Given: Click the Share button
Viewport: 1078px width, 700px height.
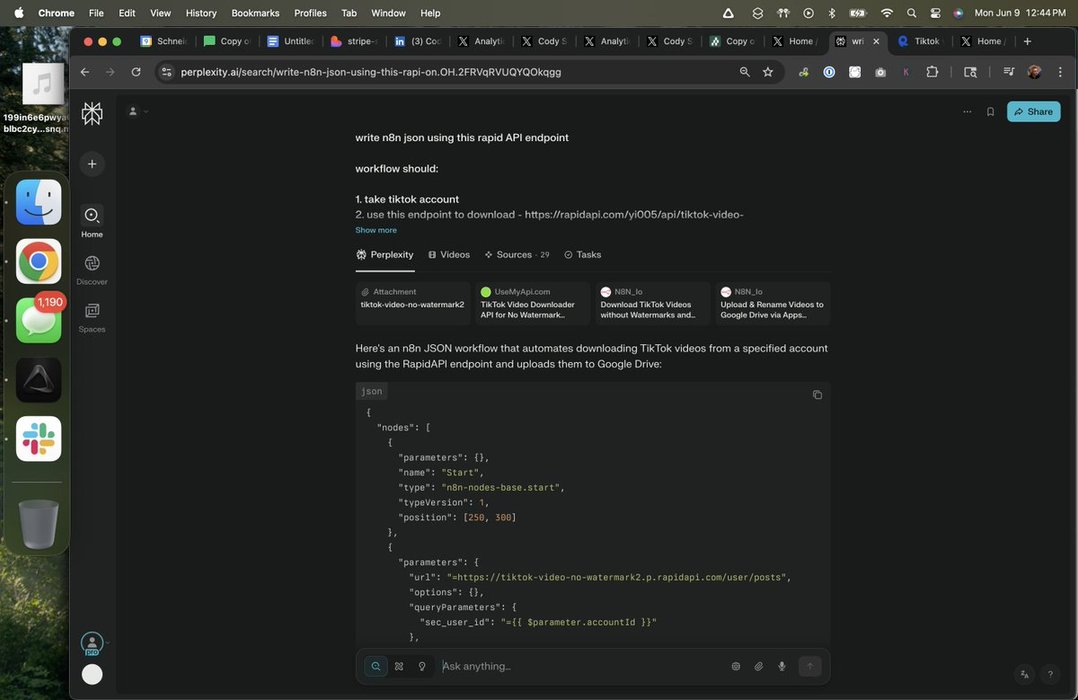Looking at the screenshot, I should click(1033, 111).
